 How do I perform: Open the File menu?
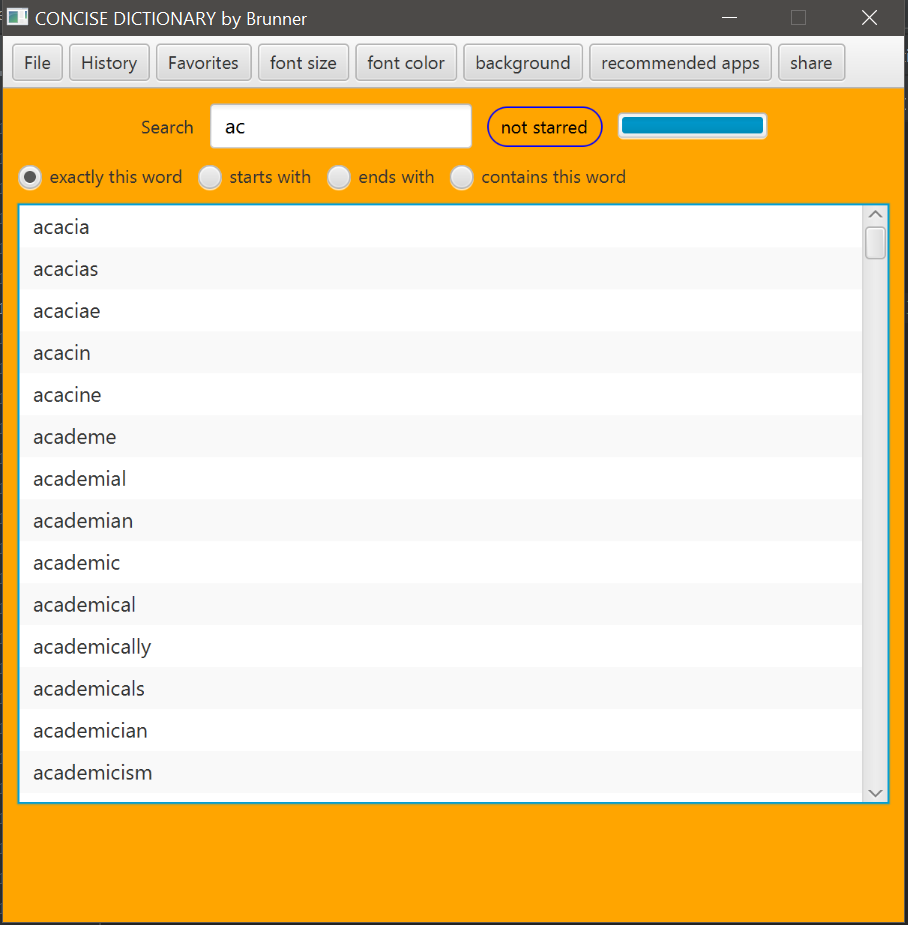(37, 63)
